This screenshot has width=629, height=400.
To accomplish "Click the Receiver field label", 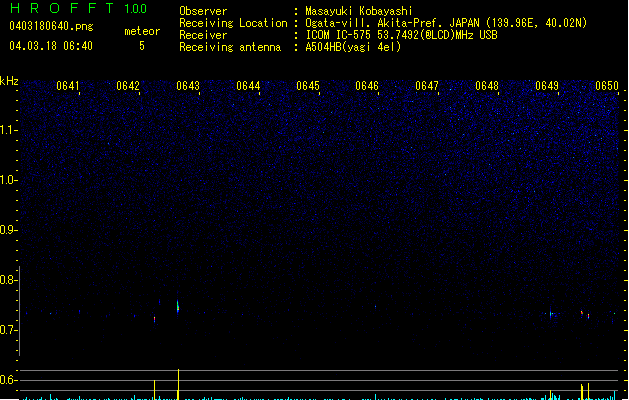I will (x=203, y=35).
